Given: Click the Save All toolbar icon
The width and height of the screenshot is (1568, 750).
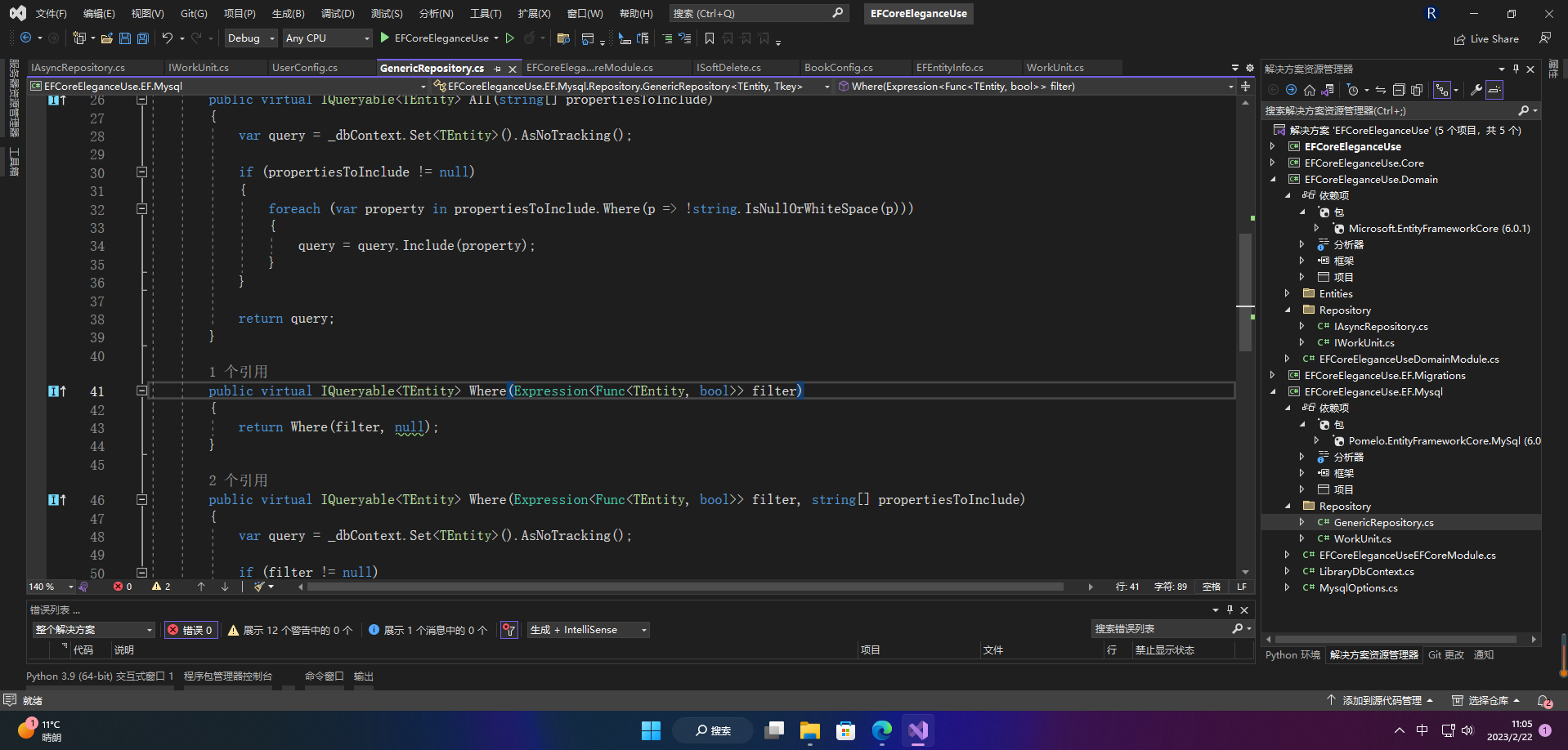Looking at the screenshot, I should (x=143, y=38).
